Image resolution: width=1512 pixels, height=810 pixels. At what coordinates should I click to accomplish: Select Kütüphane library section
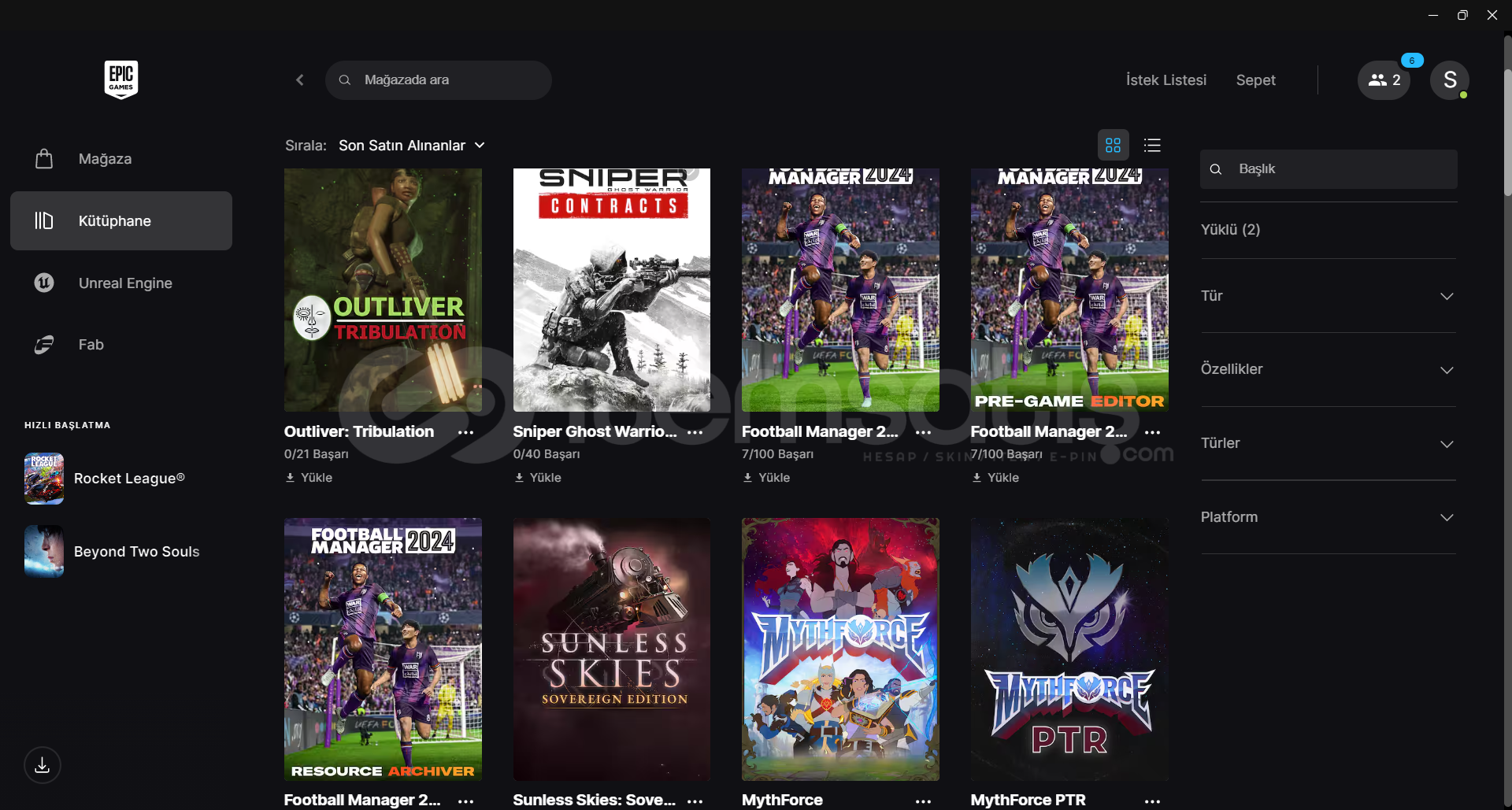coord(121,221)
